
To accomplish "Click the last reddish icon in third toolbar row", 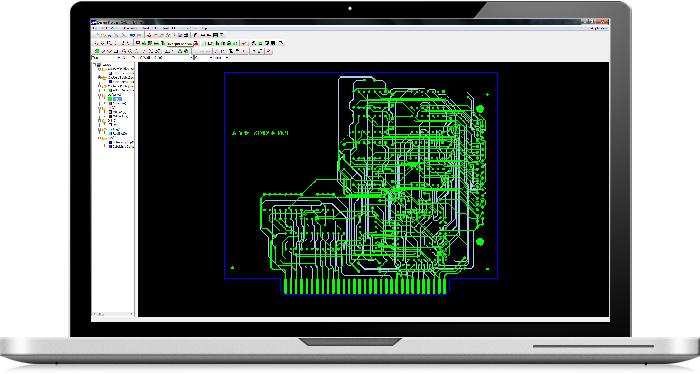I will point(268,51).
